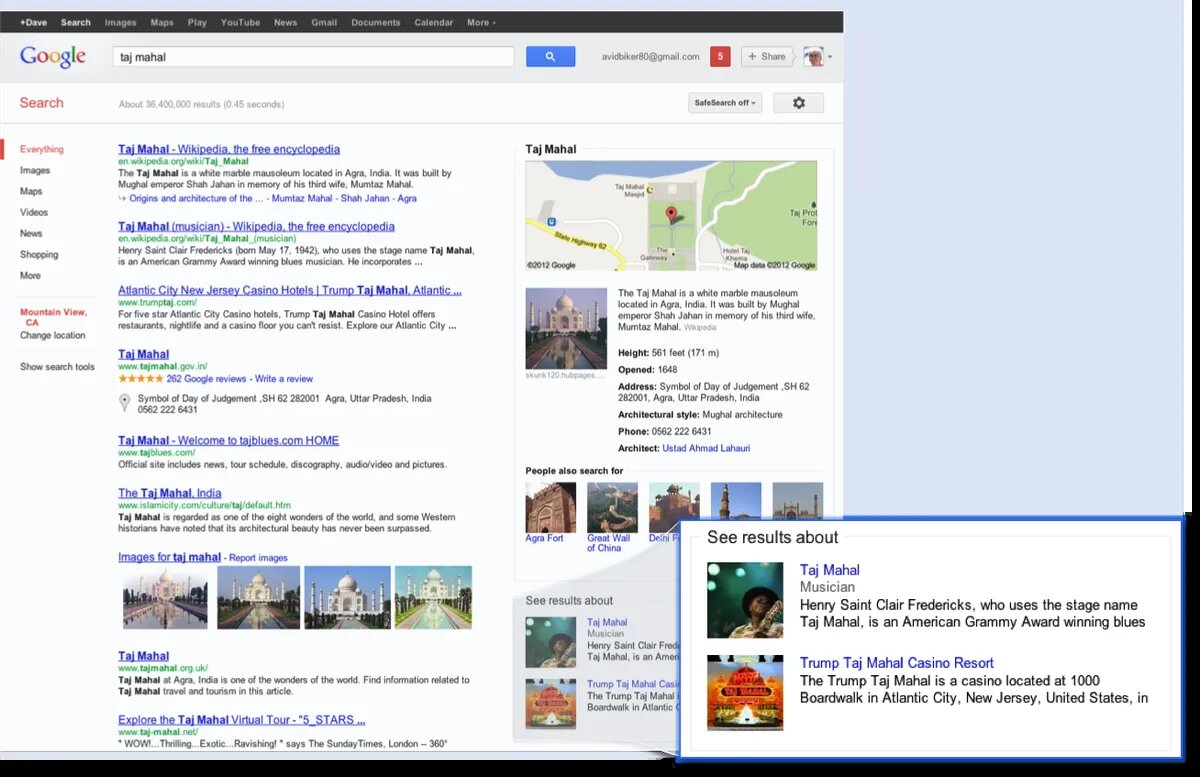
Task: Click Images for taj mahal link
Action: point(169,557)
